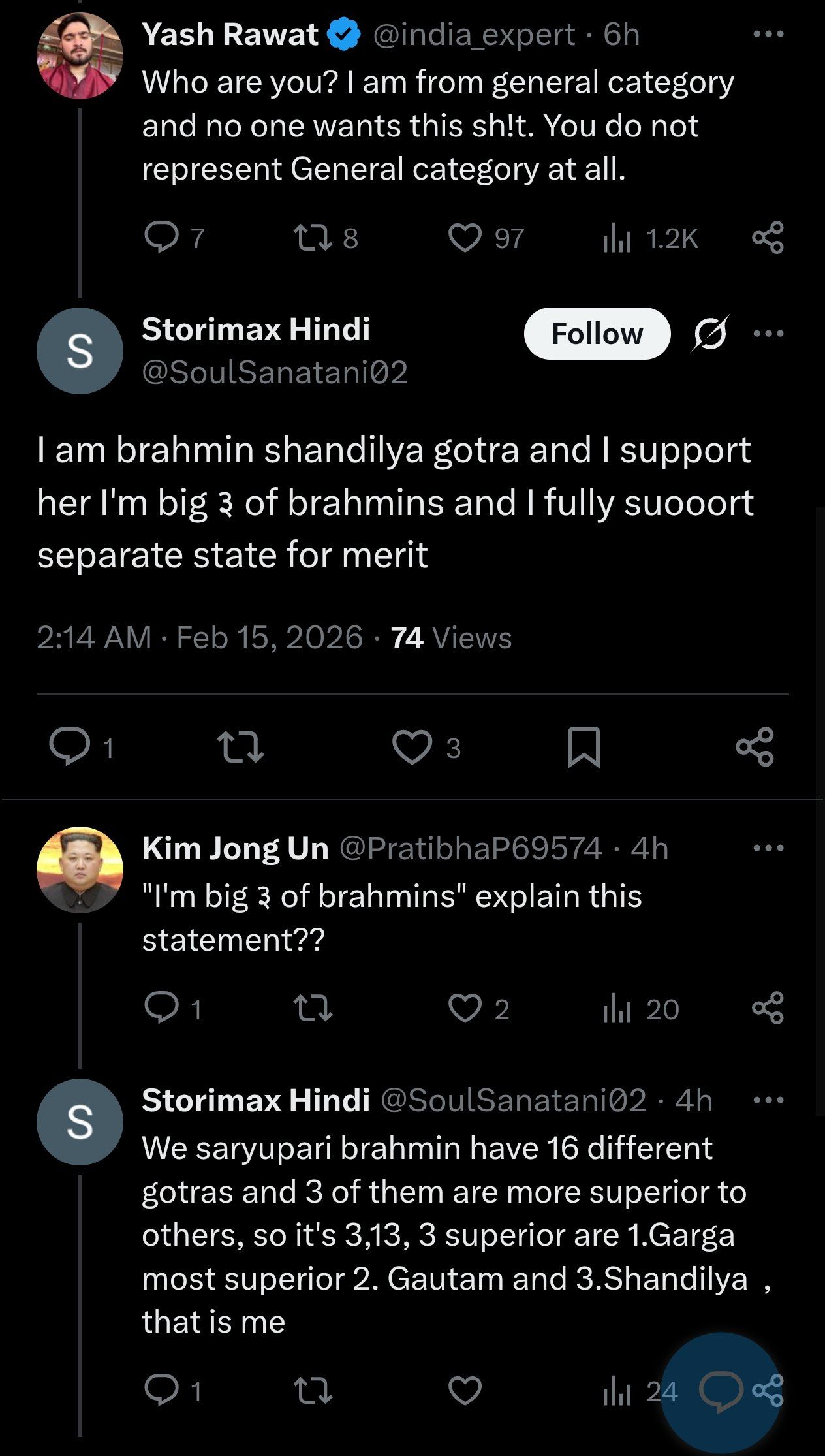This screenshot has width=825, height=1456.
Task: Repost Yash Rawat's tweet
Action: click(313, 238)
